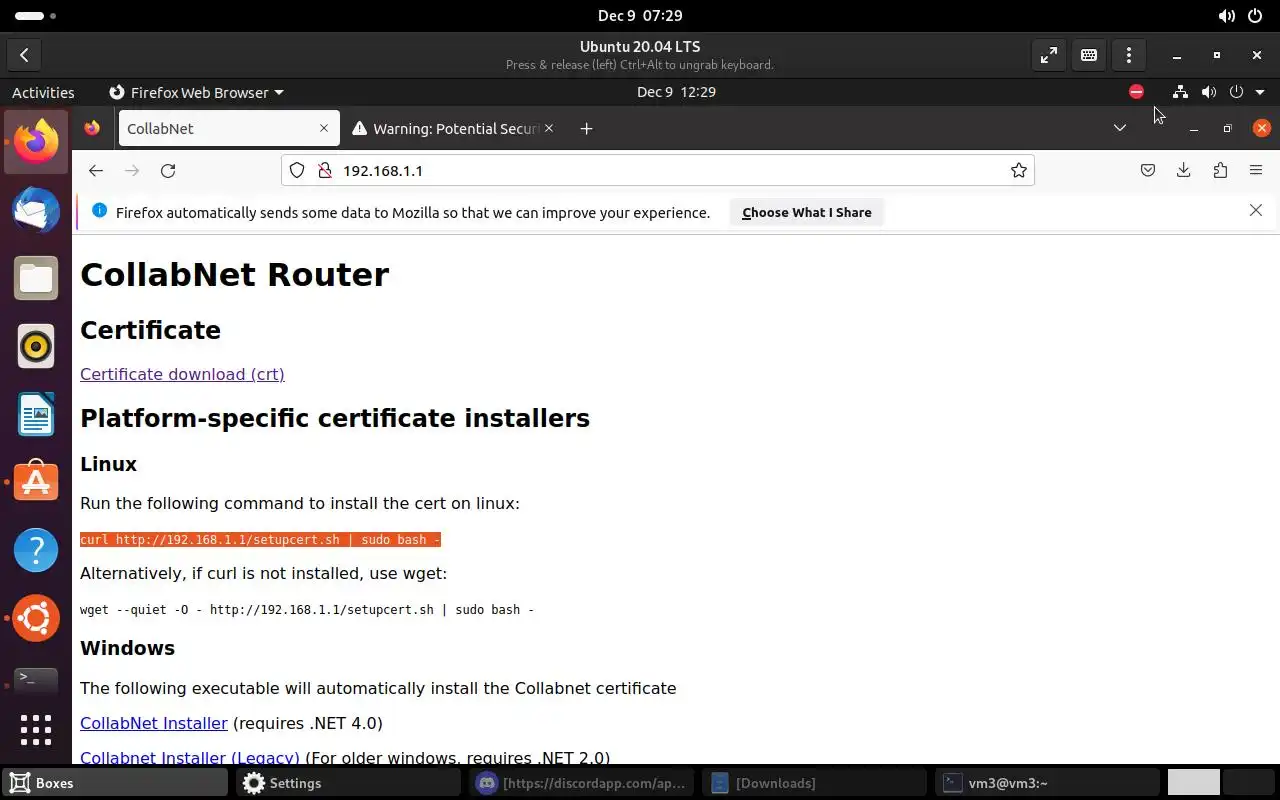Reload the current page
This screenshot has height=800, width=1280.
(168, 170)
